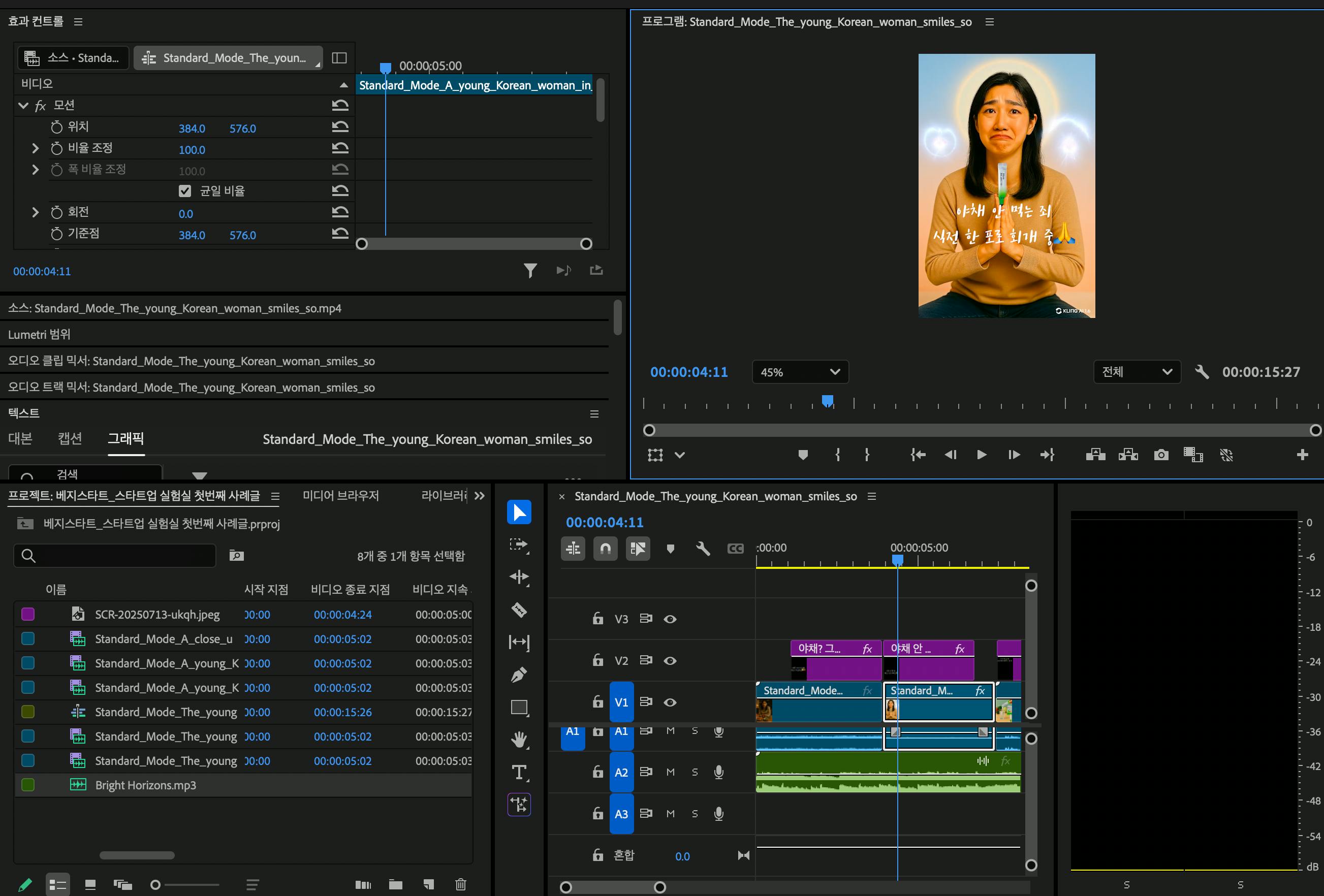Switch to the 대본 tab
Image resolution: width=1324 pixels, height=896 pixels.
point(20,438)
